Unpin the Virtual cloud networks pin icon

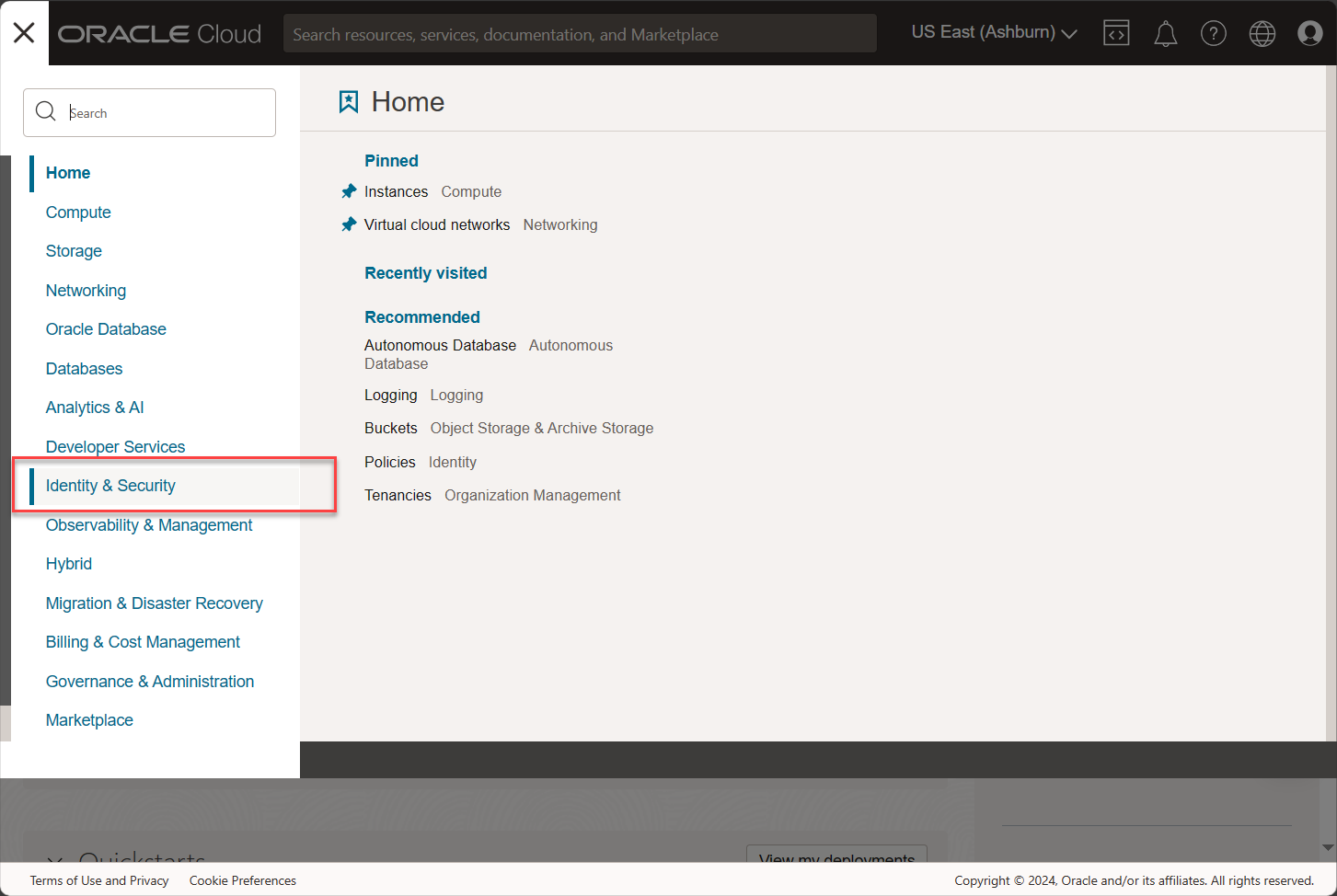(349, 224)
